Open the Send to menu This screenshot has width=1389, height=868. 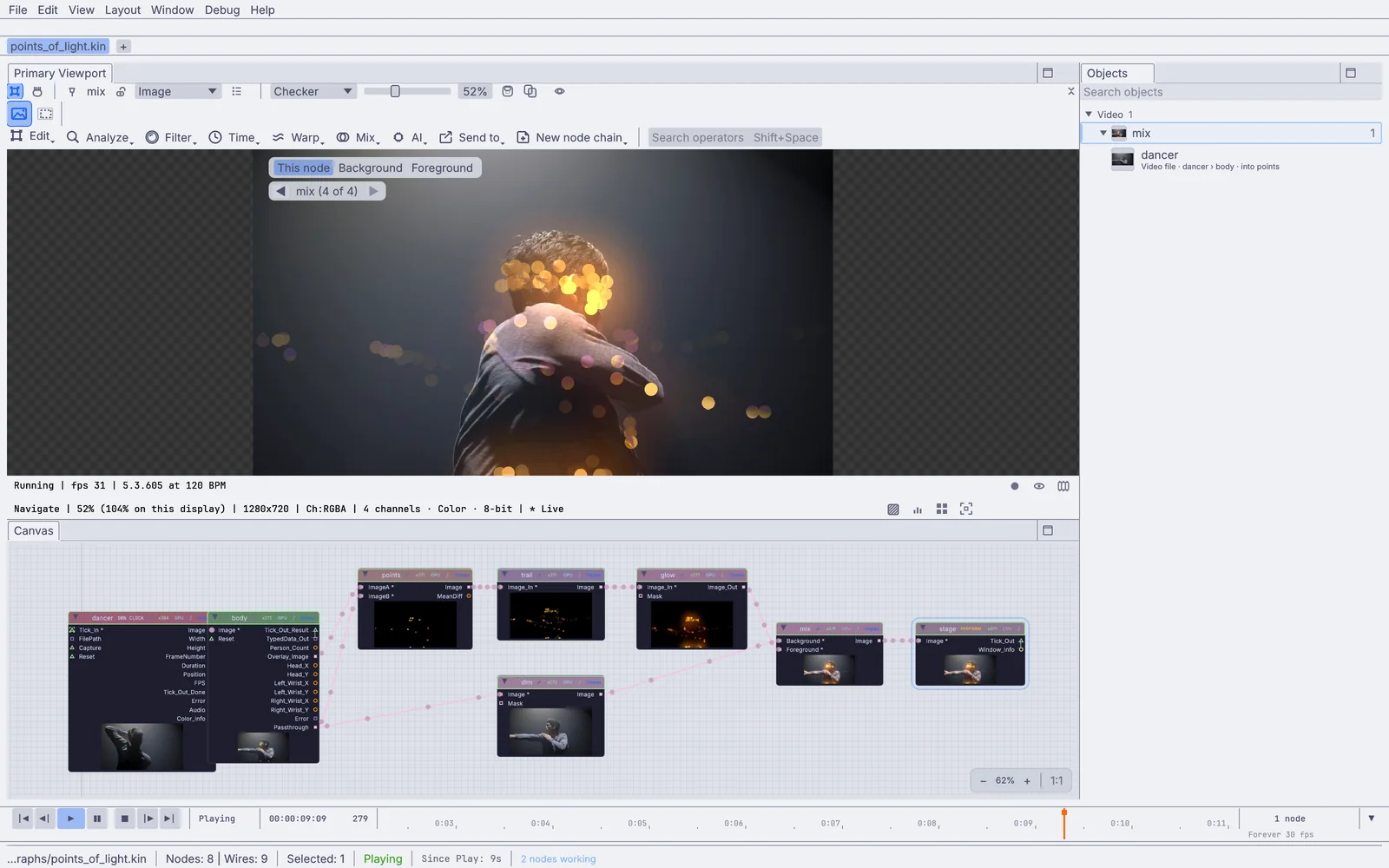[472, 137]
